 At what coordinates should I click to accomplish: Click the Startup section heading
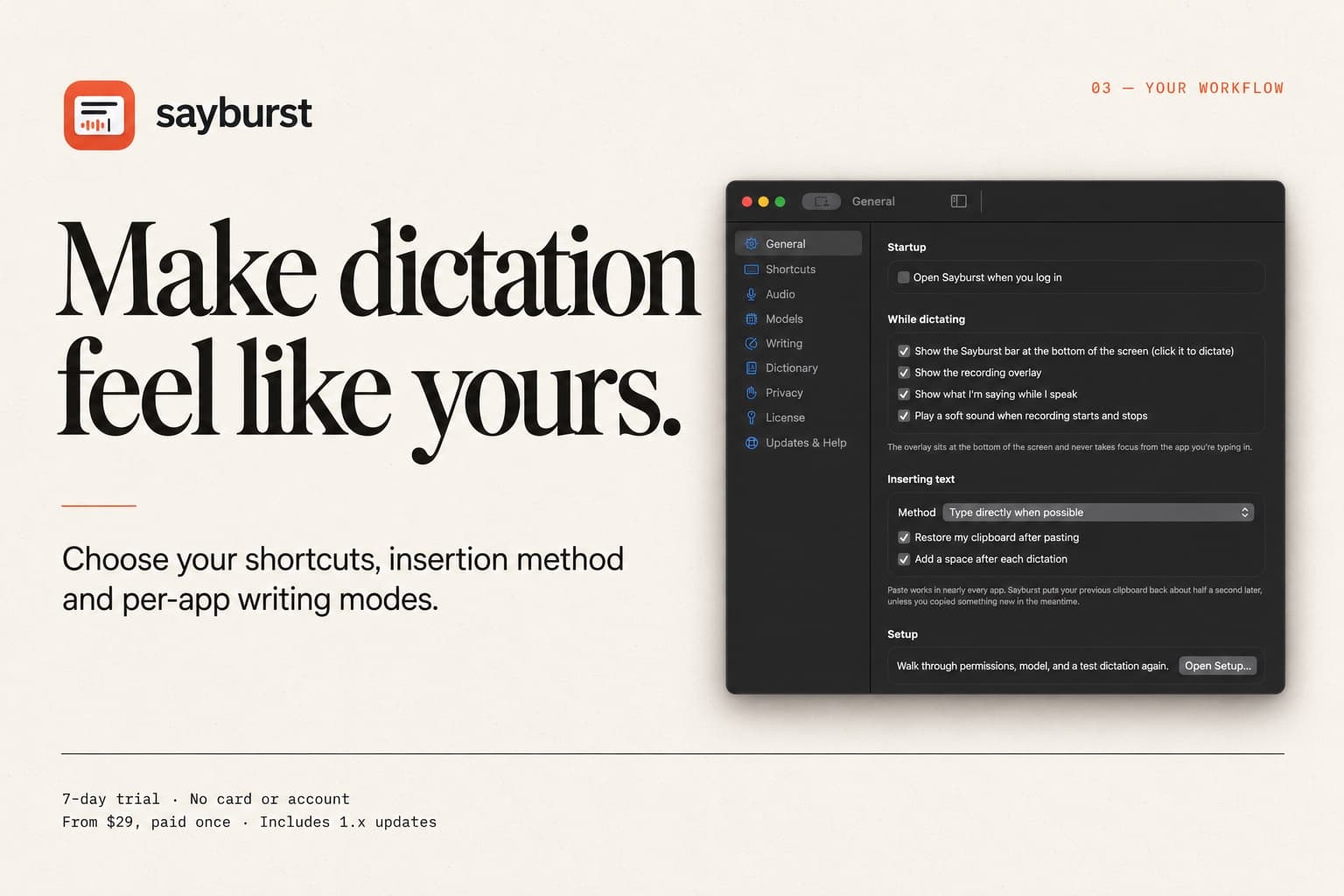[906, 248]
